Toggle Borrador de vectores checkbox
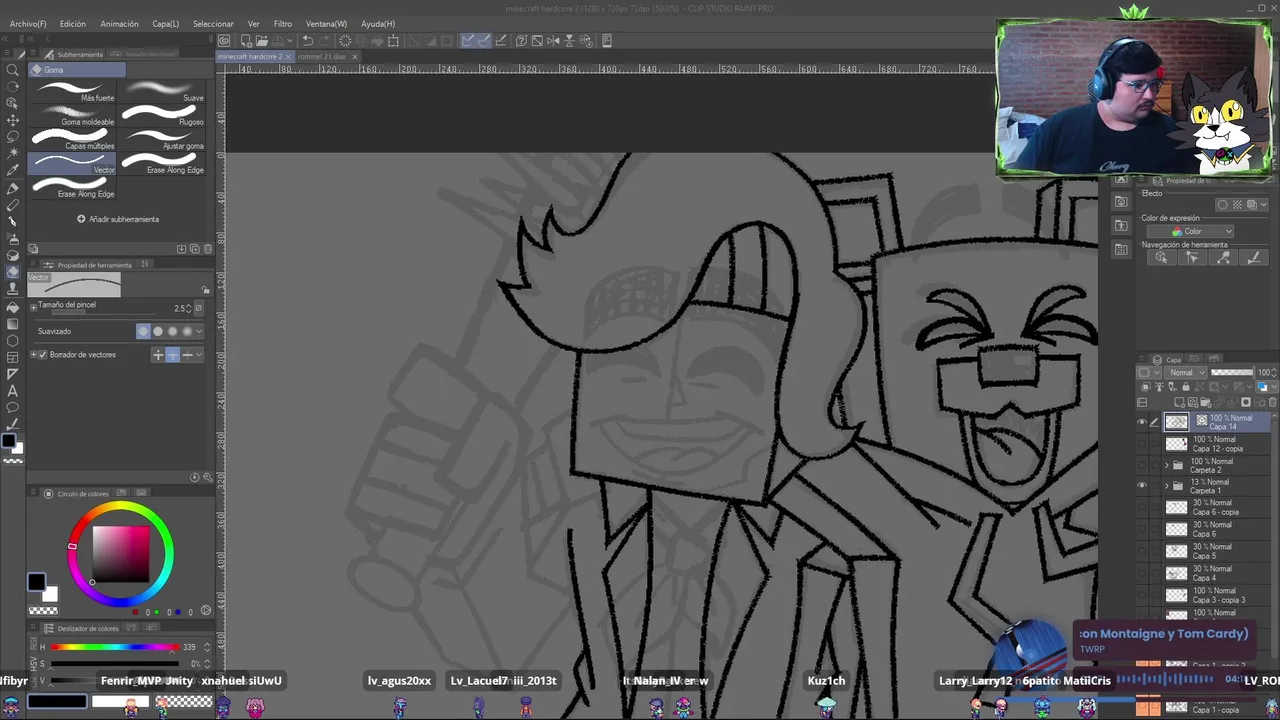 pyautogui.click(x=43, y=355)
